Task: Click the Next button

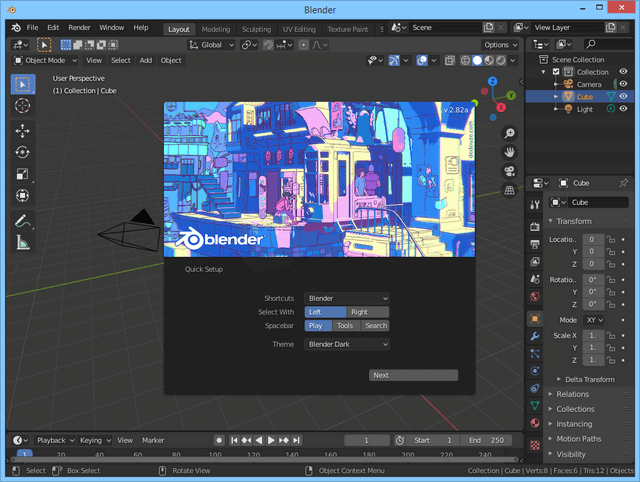Action: pos(413,375)
